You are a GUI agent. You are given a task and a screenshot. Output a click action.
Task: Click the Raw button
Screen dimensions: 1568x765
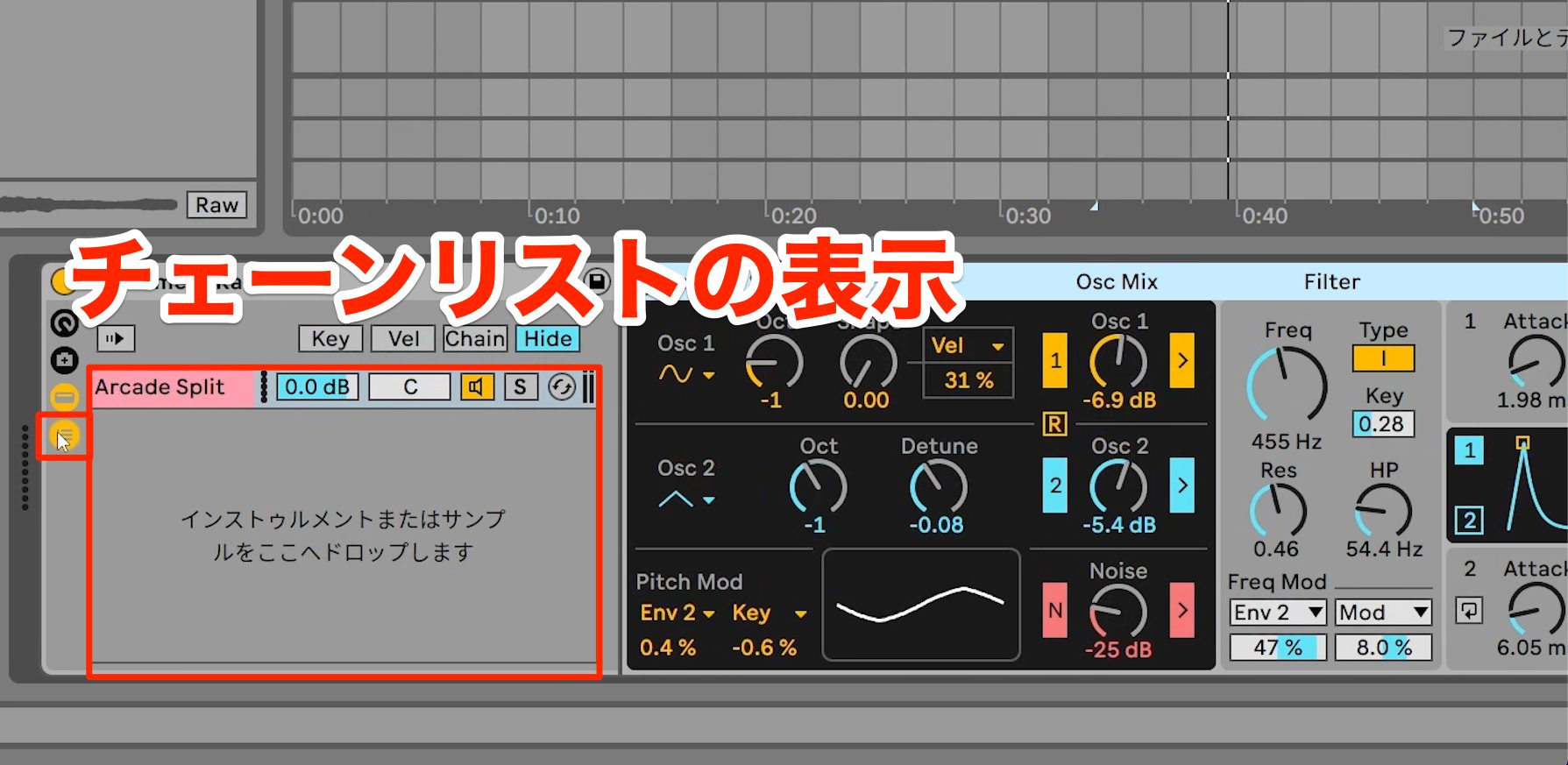(x=216, y=205)
